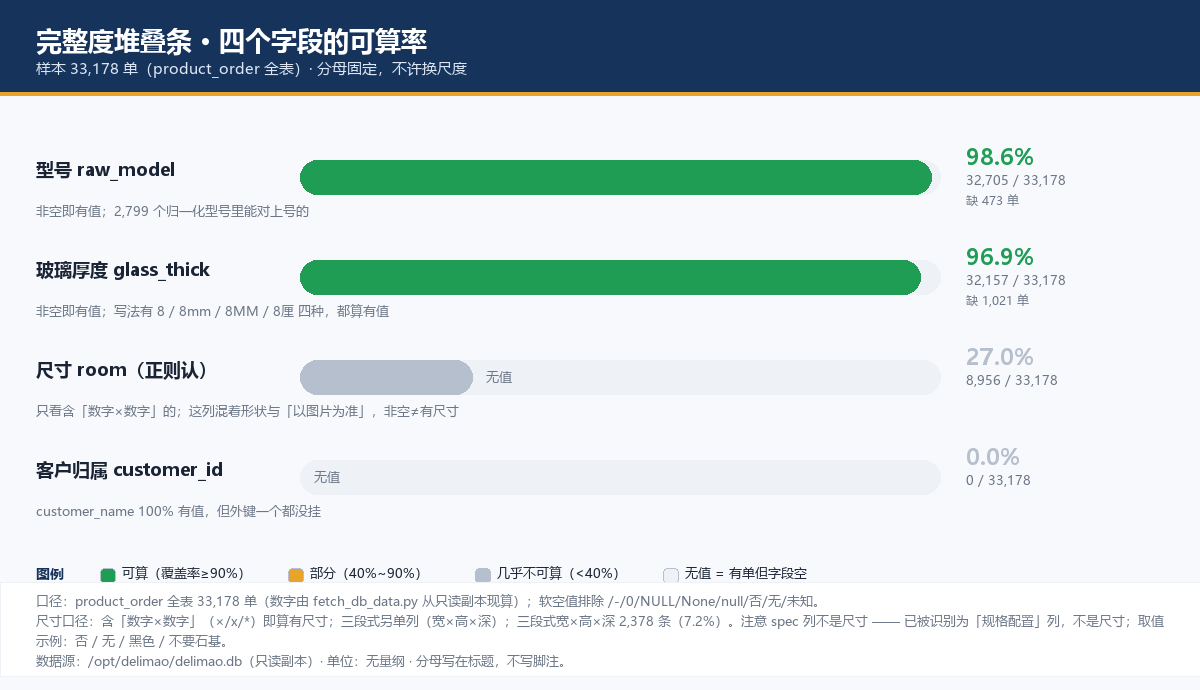
Task: Click the count 32,705 / 33,178
Action: click(x=1016, y=181)
